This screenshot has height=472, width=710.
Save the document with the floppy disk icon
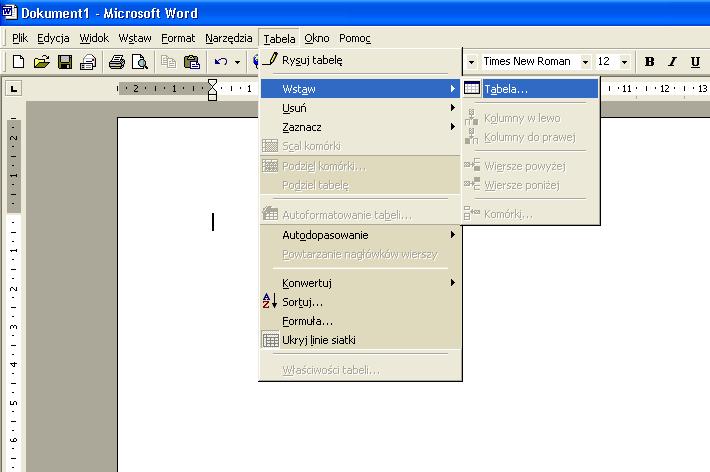pyautogui.click(x=65, y=62)
